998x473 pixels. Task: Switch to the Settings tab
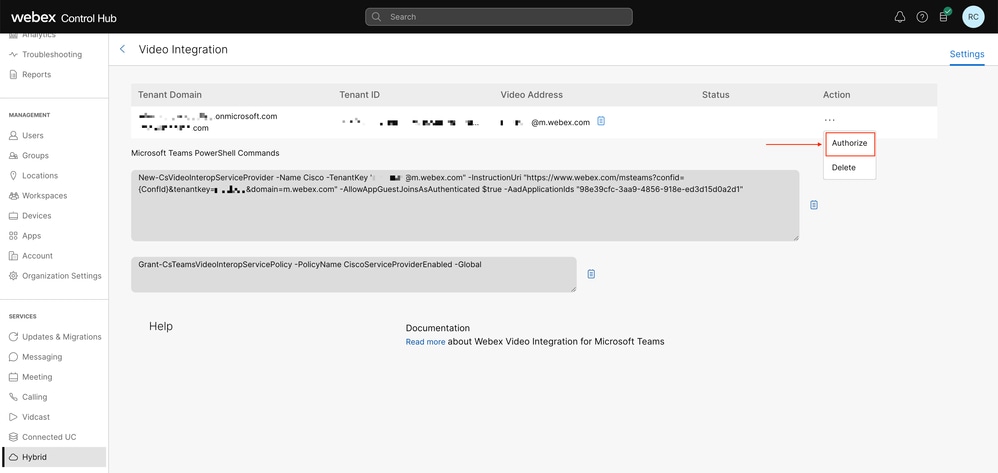[x=967, y=54]
